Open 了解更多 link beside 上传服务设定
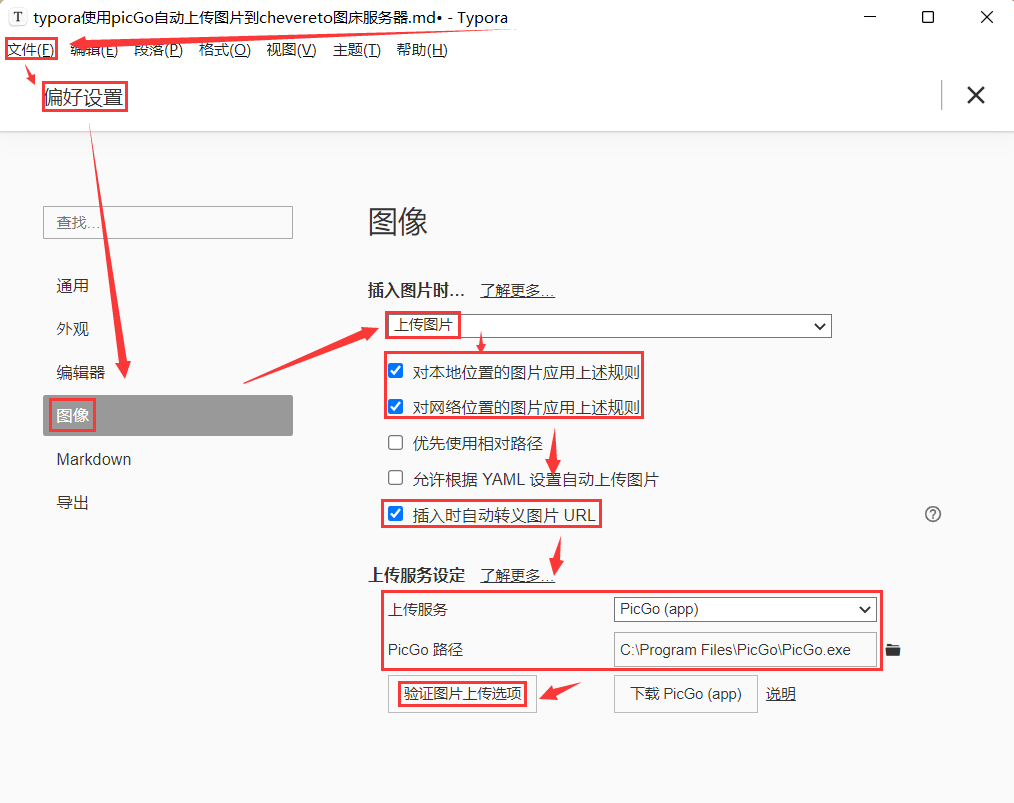This screenshot has width=1014, height=803. click(517, 575)
